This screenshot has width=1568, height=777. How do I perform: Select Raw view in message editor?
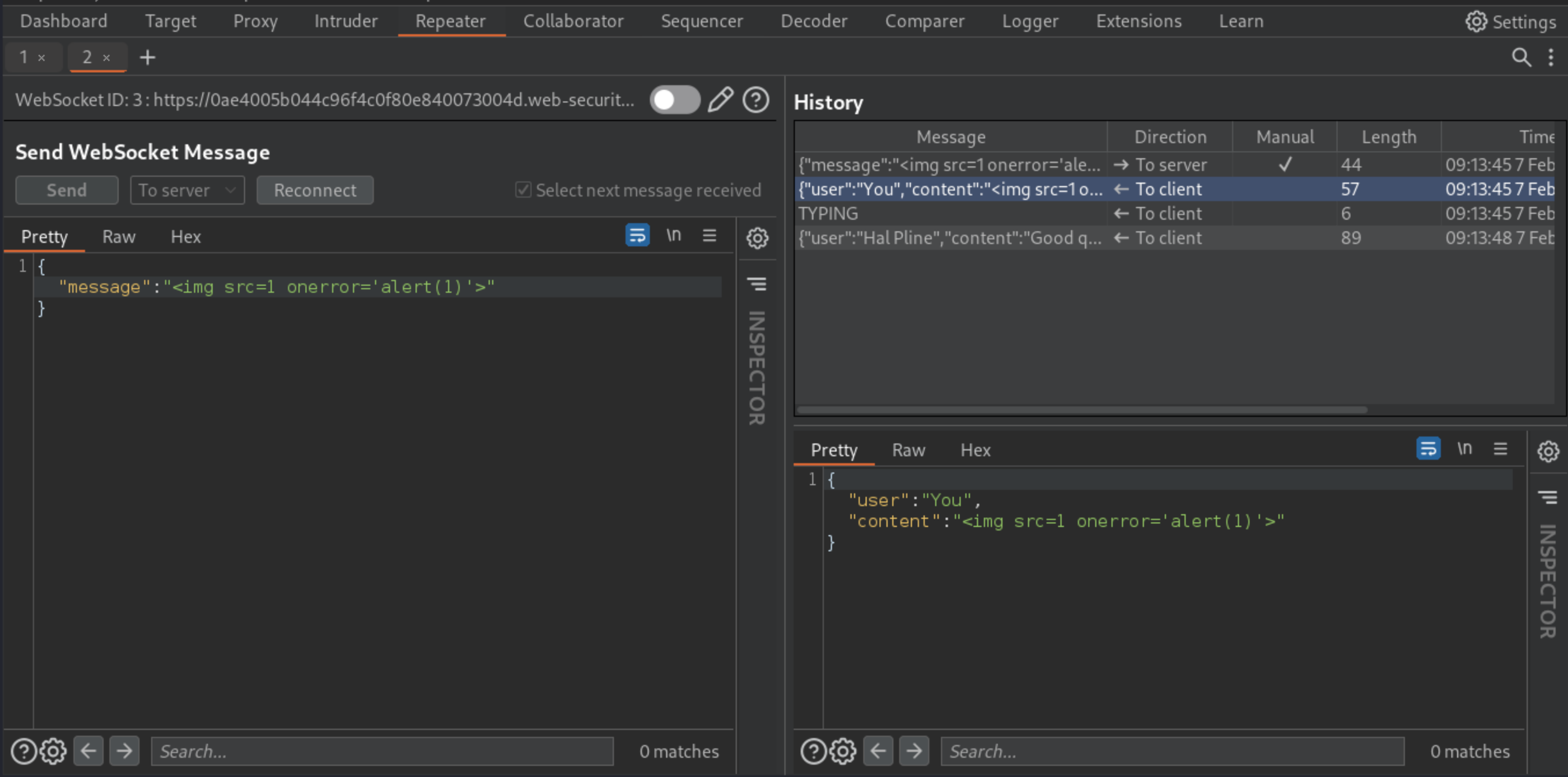(x=119, y=237)
